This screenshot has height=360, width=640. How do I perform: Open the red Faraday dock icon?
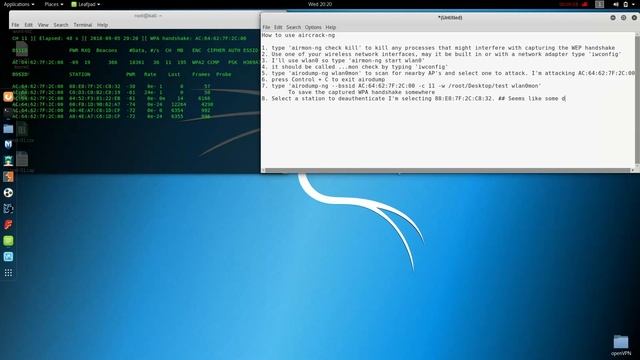[x=8, y=224]
